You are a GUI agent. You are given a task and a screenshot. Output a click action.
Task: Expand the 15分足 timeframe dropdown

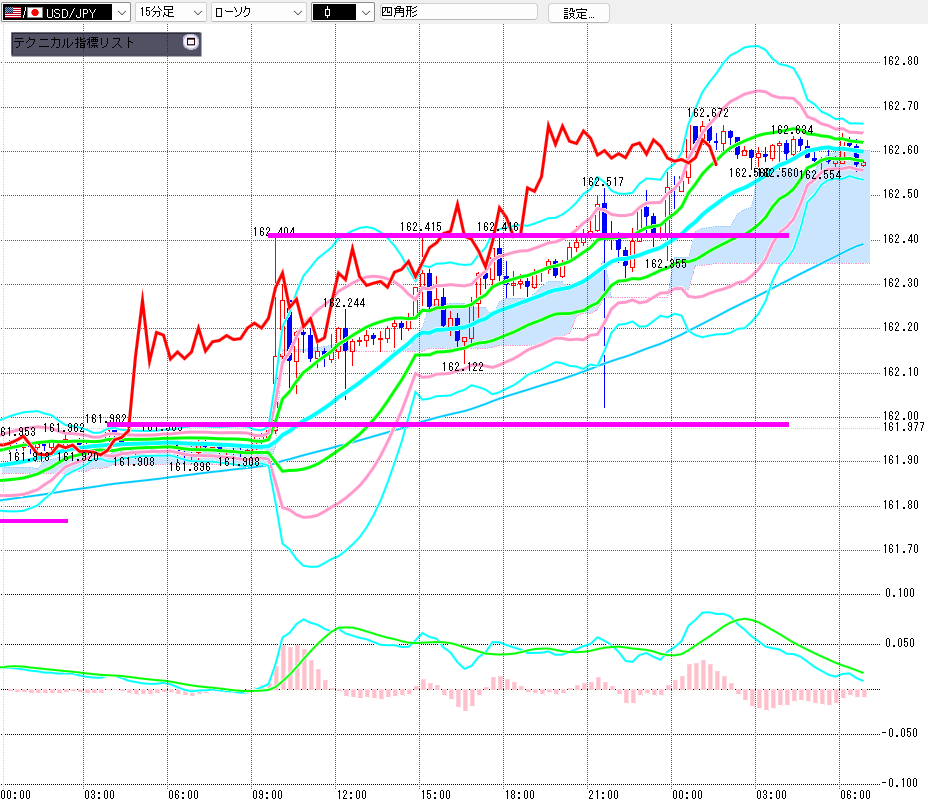pyautogui.click(x=170, y=12)
